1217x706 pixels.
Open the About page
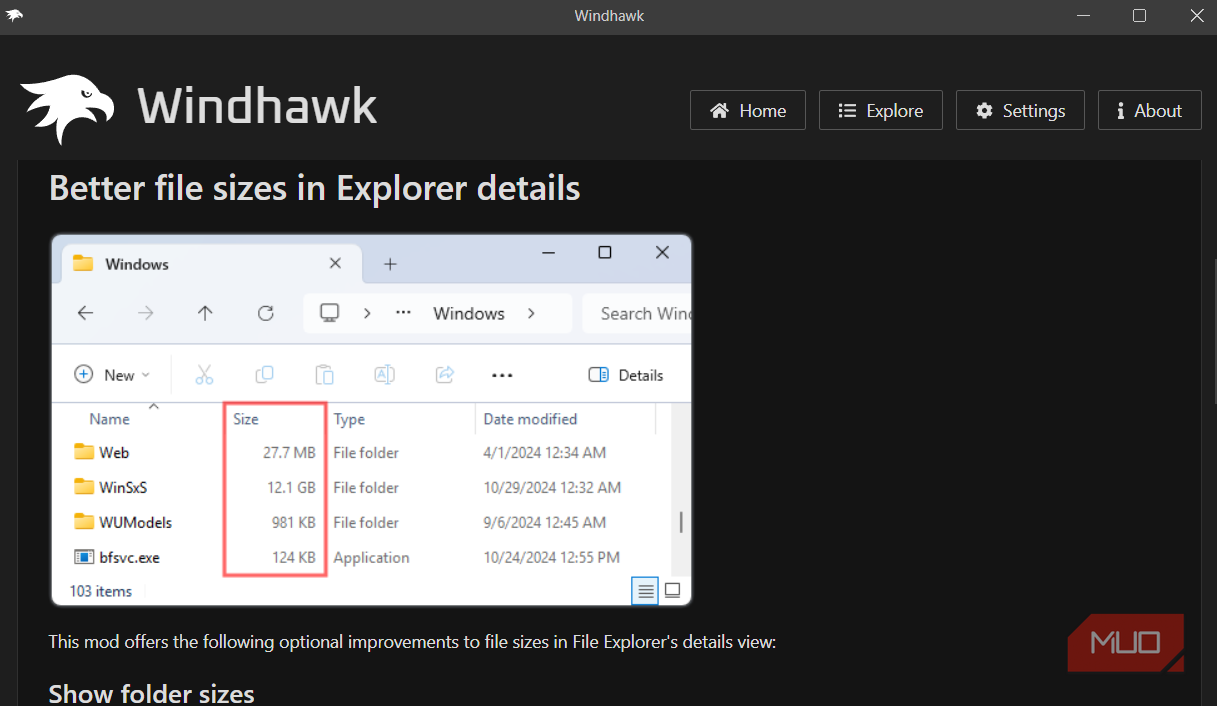(x=1148, y=110)
